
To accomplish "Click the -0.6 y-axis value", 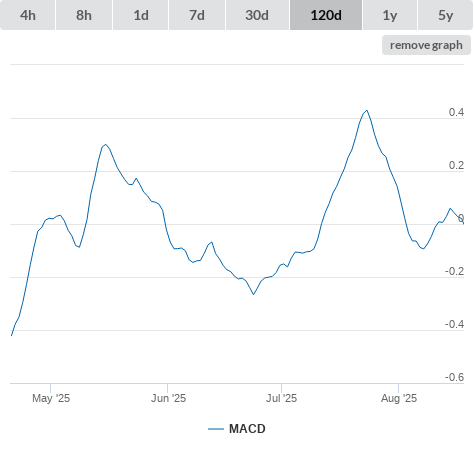I will coord(455,377).
